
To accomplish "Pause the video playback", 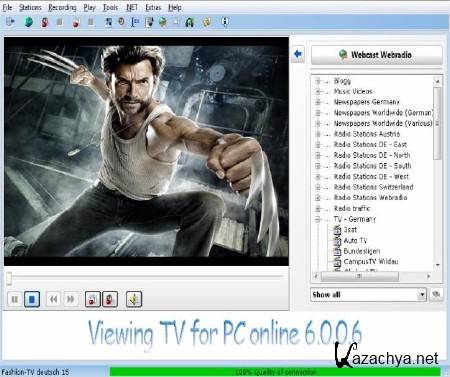I will click(x=15, y=299).
